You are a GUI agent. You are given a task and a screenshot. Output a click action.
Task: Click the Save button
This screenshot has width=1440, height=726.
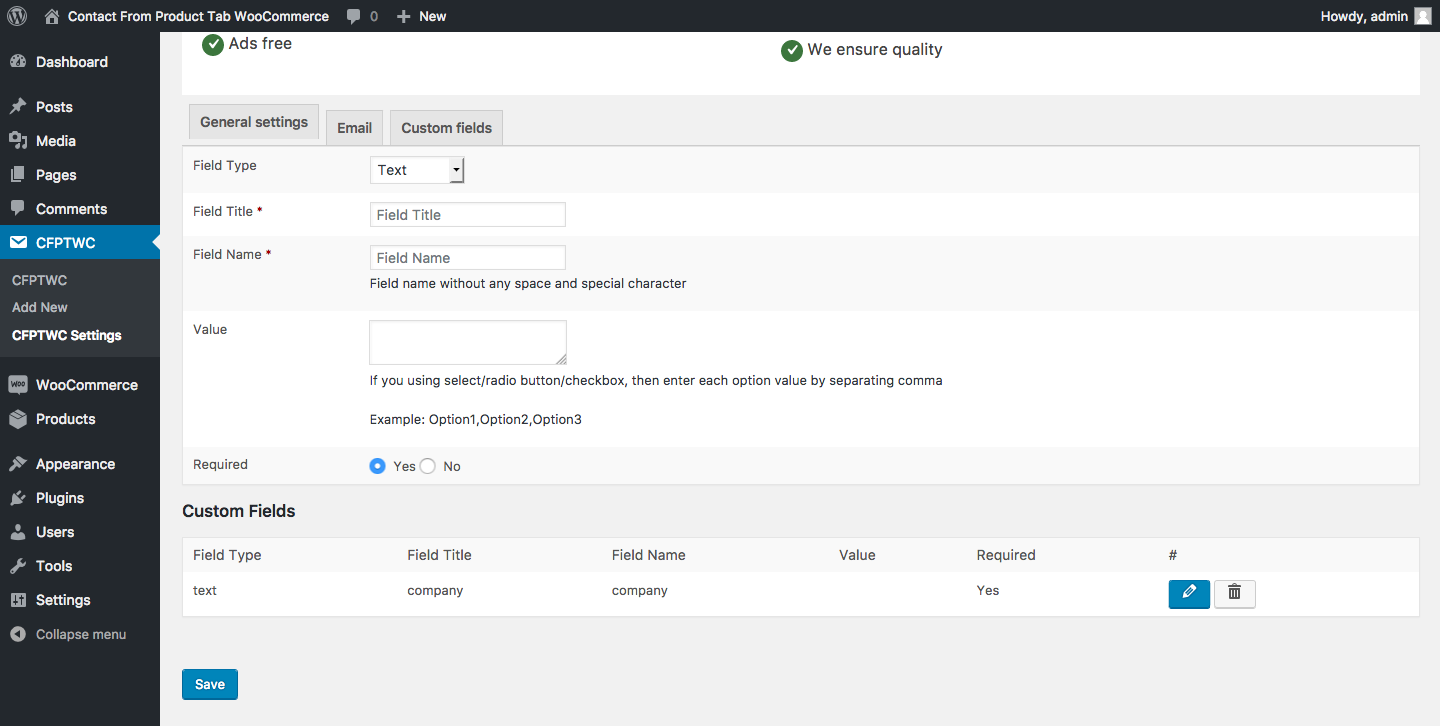click(x=210, y=684)
